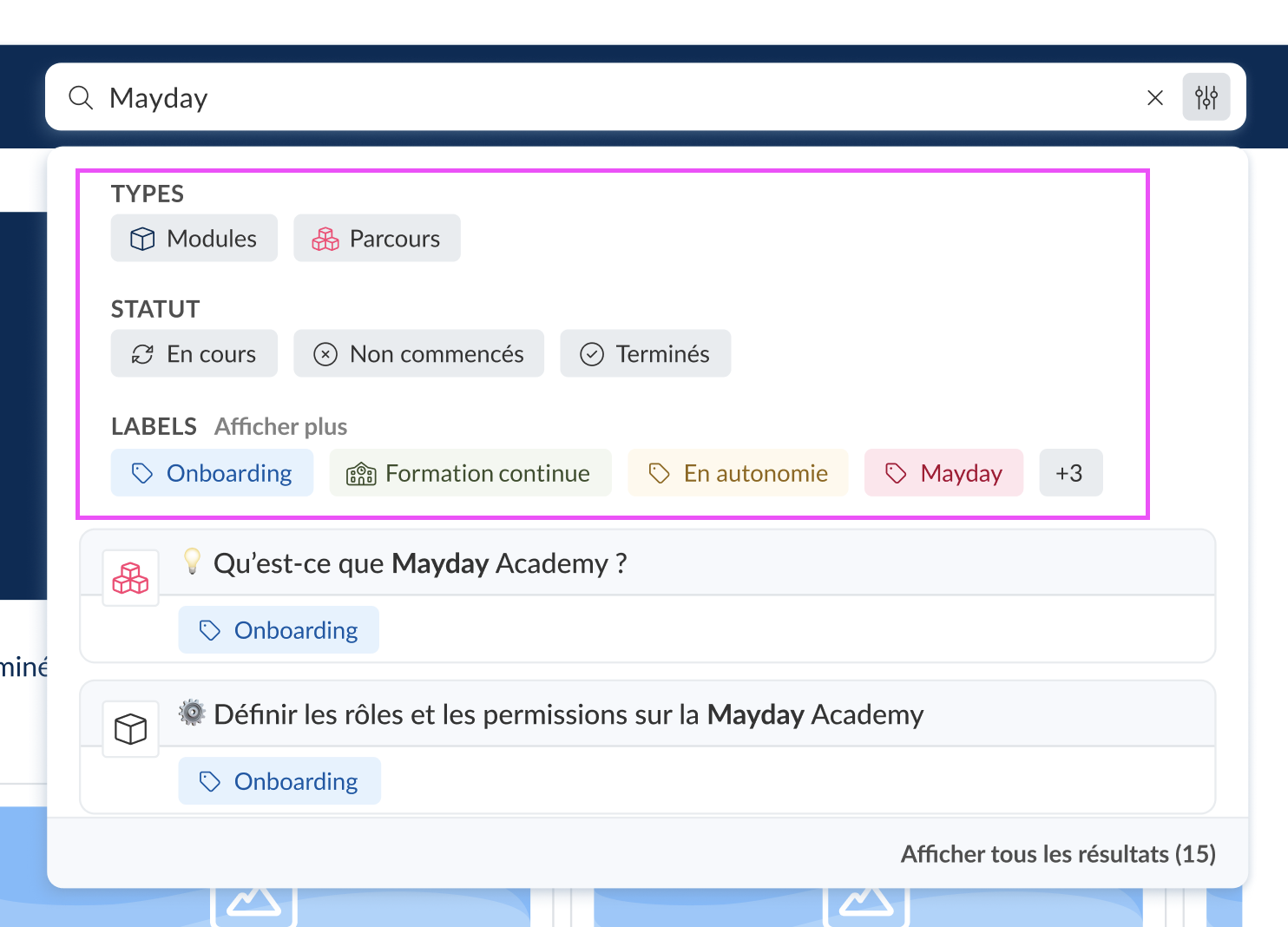The height and width of the screenshot is (927, 1288).
Task: Open Qu'est-ce que Mayday Academy result
Action: [420, 564]
